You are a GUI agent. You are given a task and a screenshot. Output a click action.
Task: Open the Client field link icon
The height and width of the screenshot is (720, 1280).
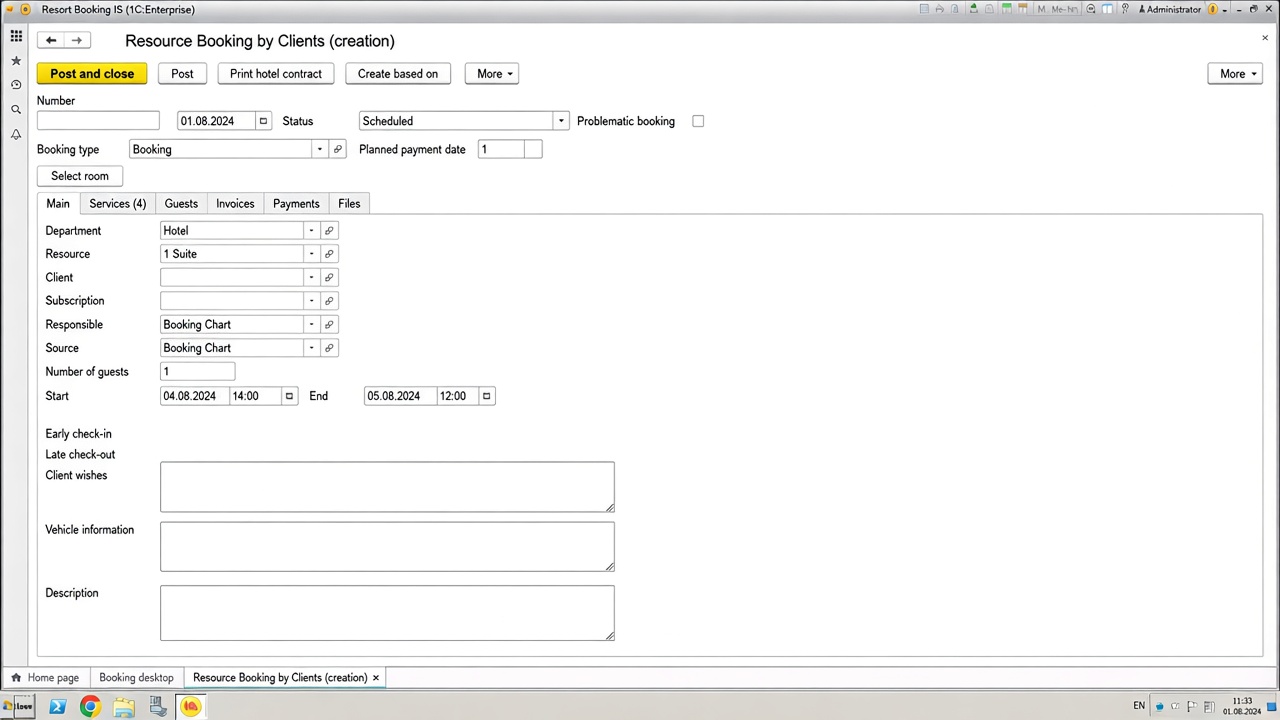tap(329, 277)
